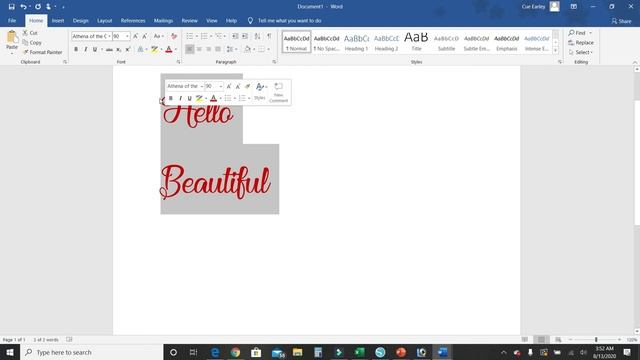
Task: Open font name dropdown in ribbon
Action: pyautogui.click(x=109, y=36)
